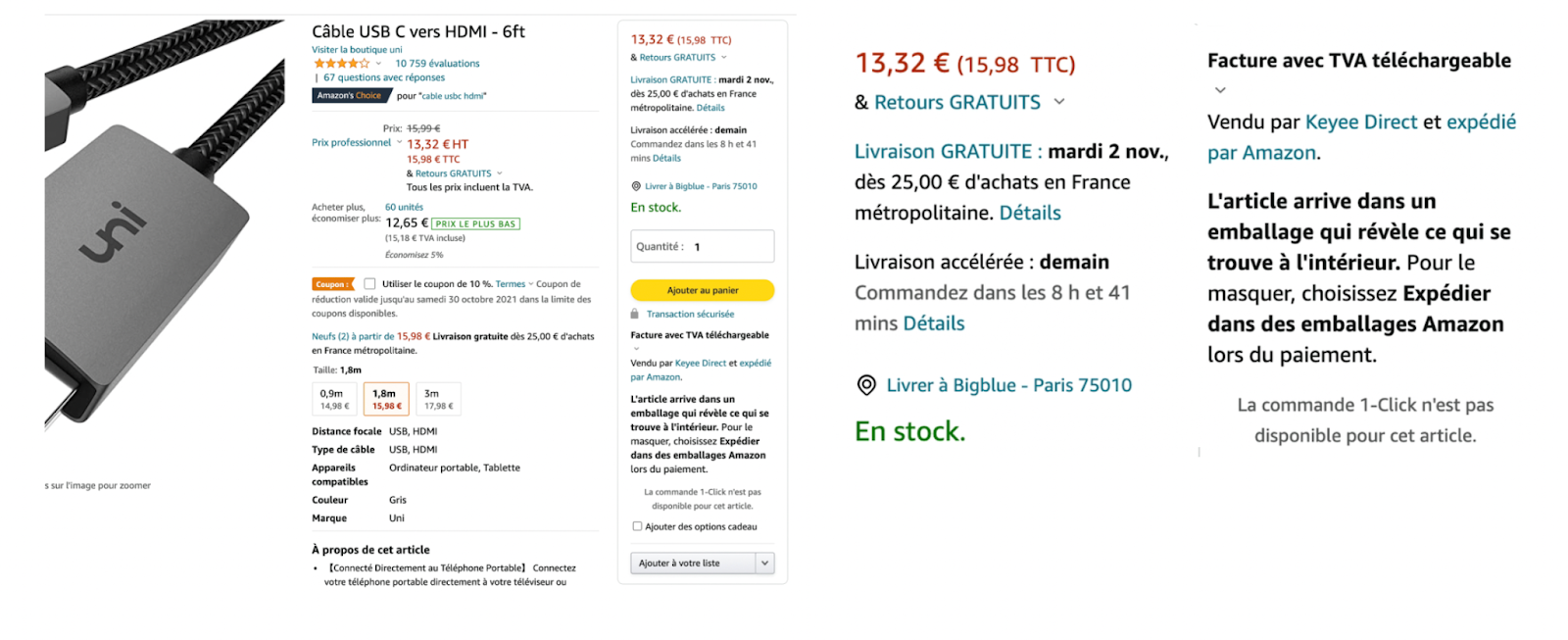Click the green PRIX LE PLUS BAS badge
The height and width of the screenshot is (640, 1568).
(475, 223)
